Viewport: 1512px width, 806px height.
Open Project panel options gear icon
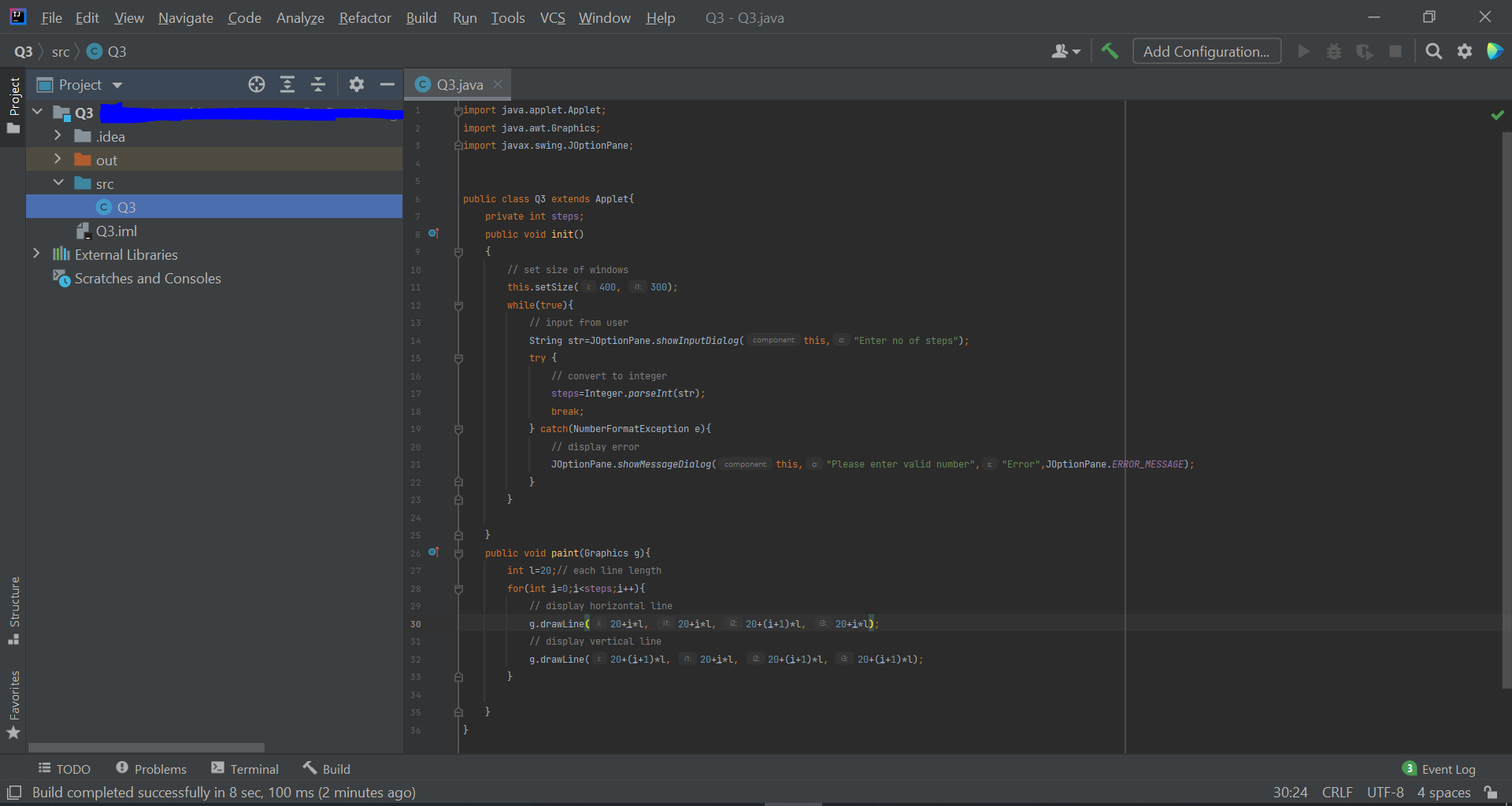(356, 84)
